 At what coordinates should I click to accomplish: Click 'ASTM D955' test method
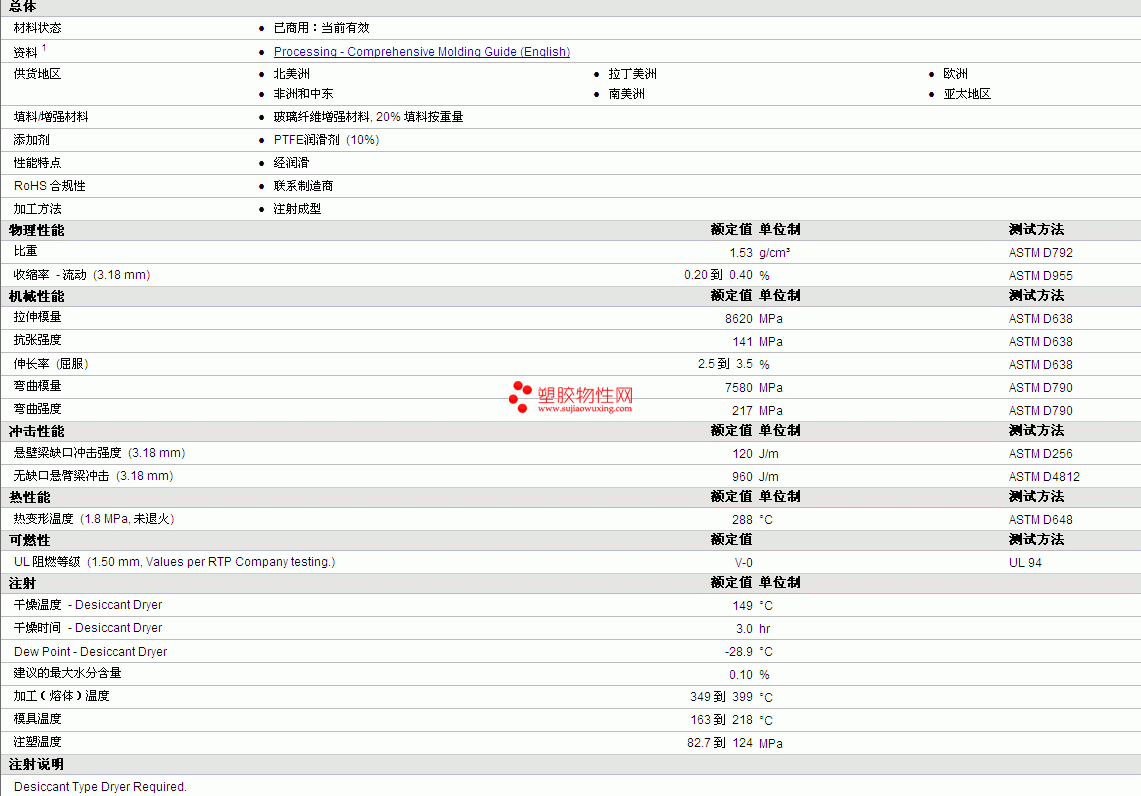point(1041,276)
